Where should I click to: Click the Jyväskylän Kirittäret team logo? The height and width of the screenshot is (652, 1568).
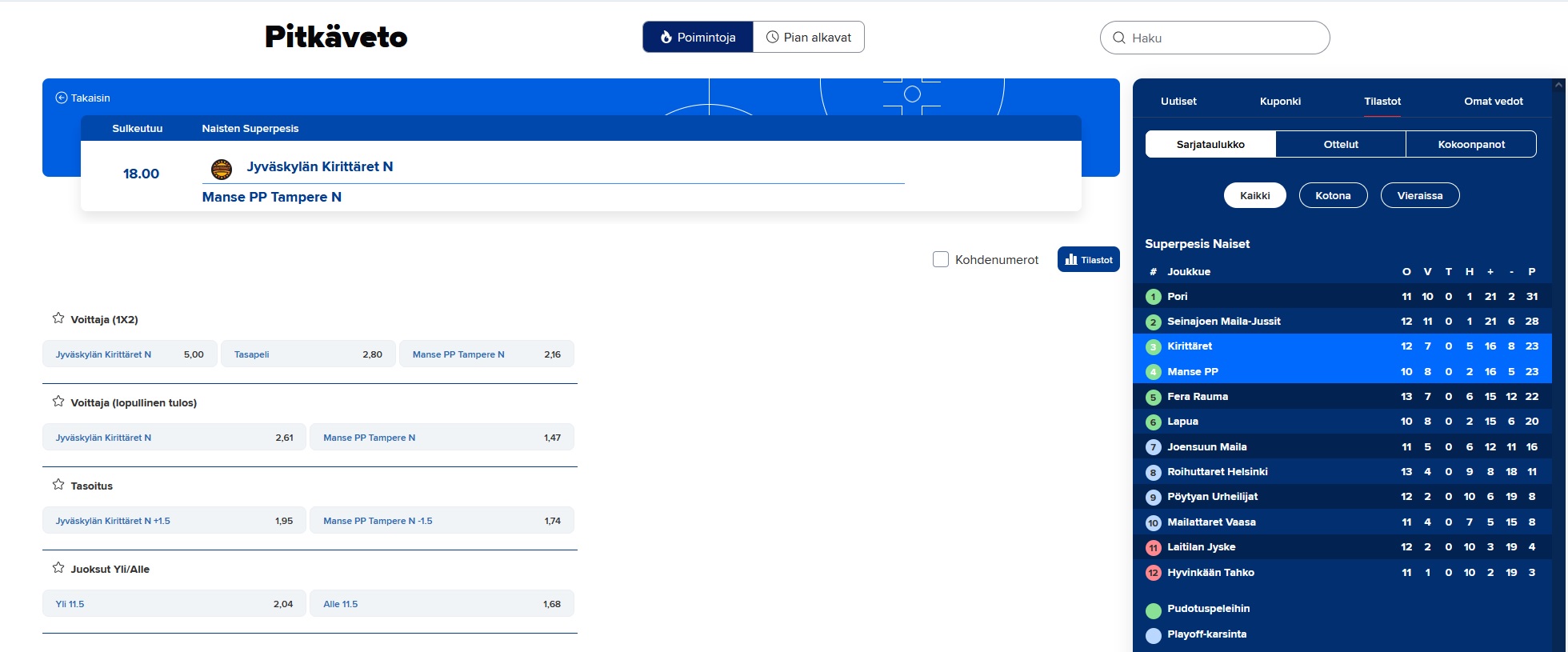tap(222, 169)
